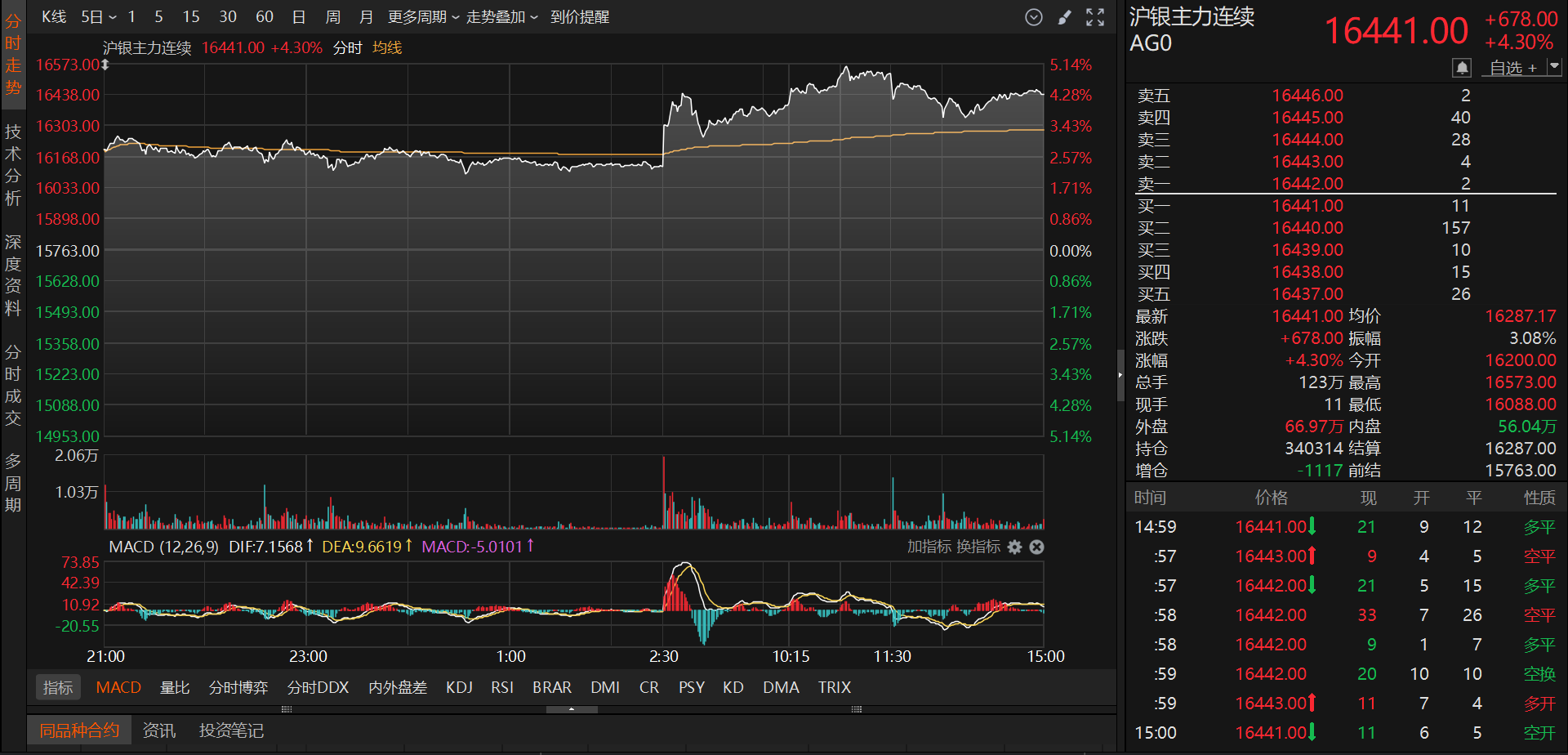Switch to daily 日 period
Viewport: 1568px width, 755px height.
[x=299, y=17]
